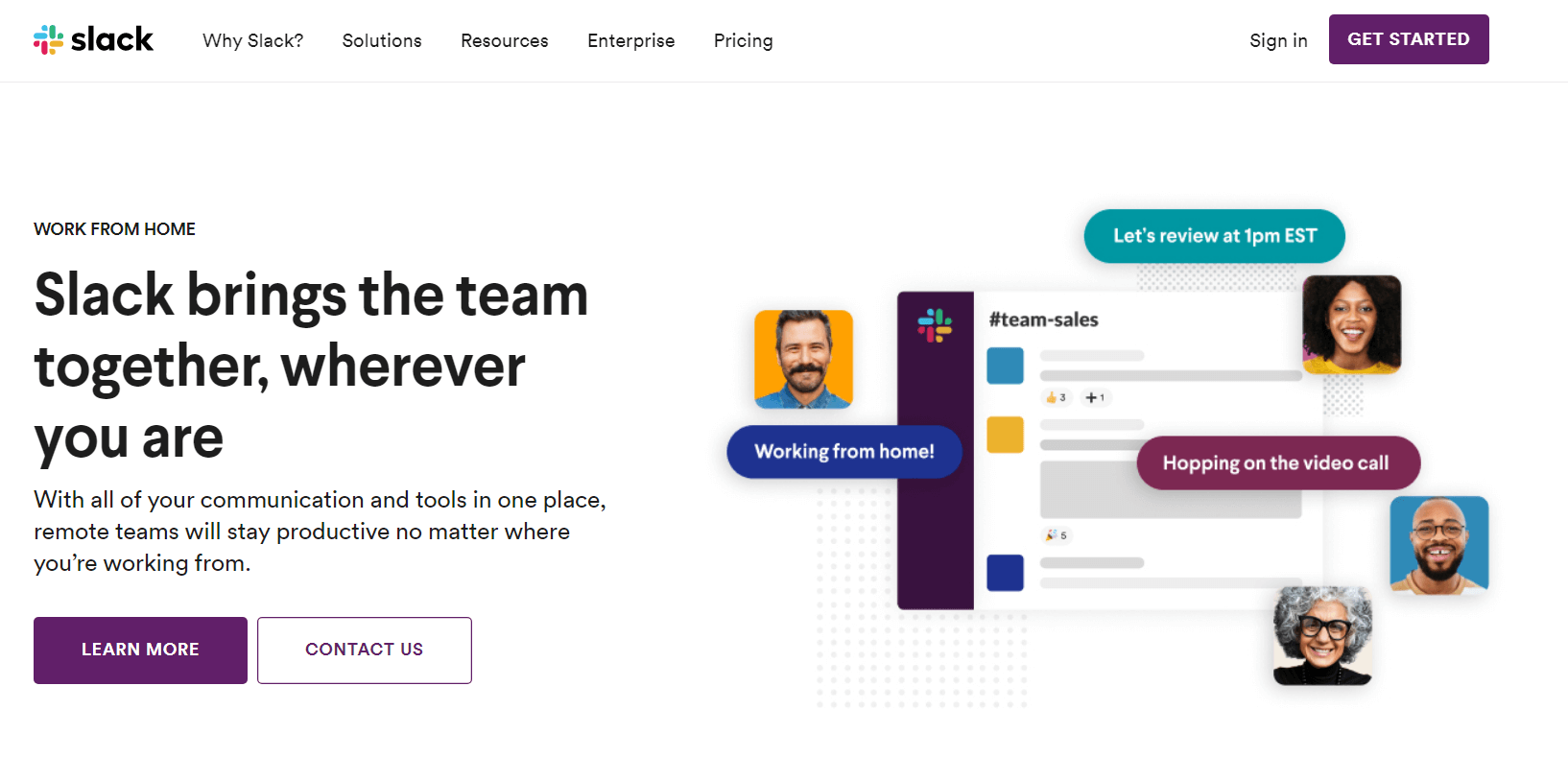Click the yellow avatar square in the illustration
1568x781 pixels.
click(x=1006, y=435)
